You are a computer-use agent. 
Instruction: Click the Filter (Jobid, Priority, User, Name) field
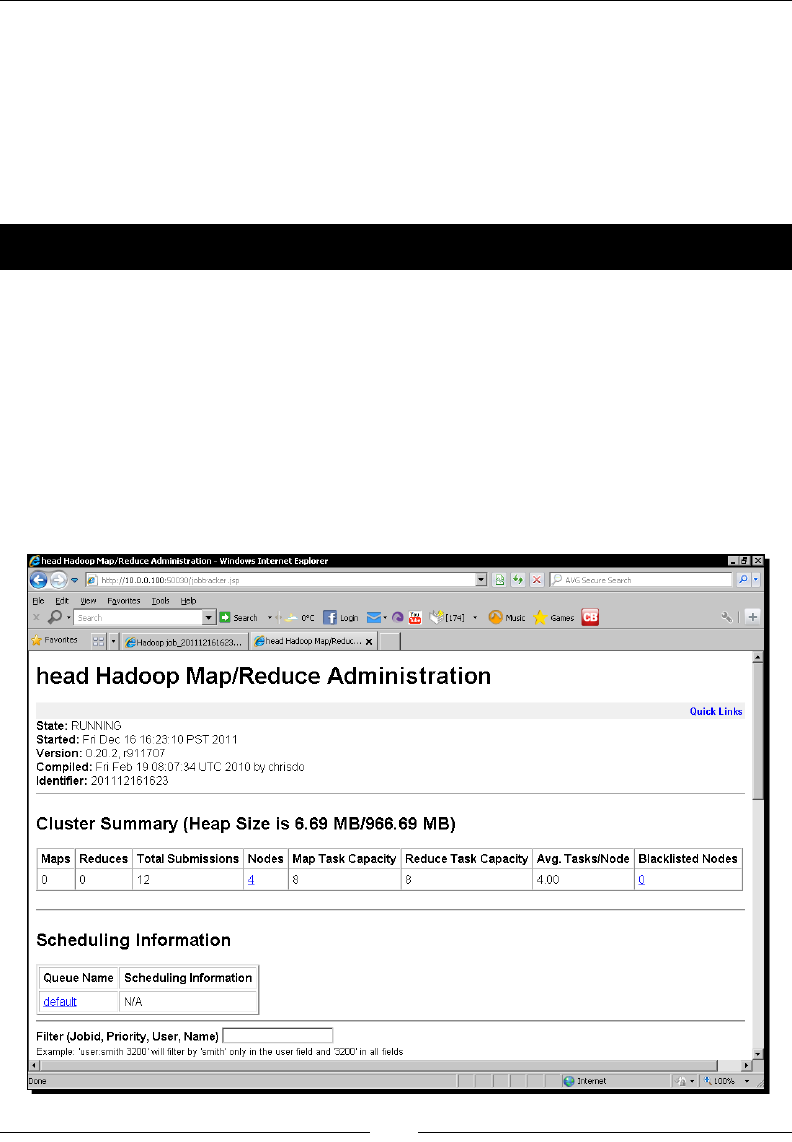278,1035
